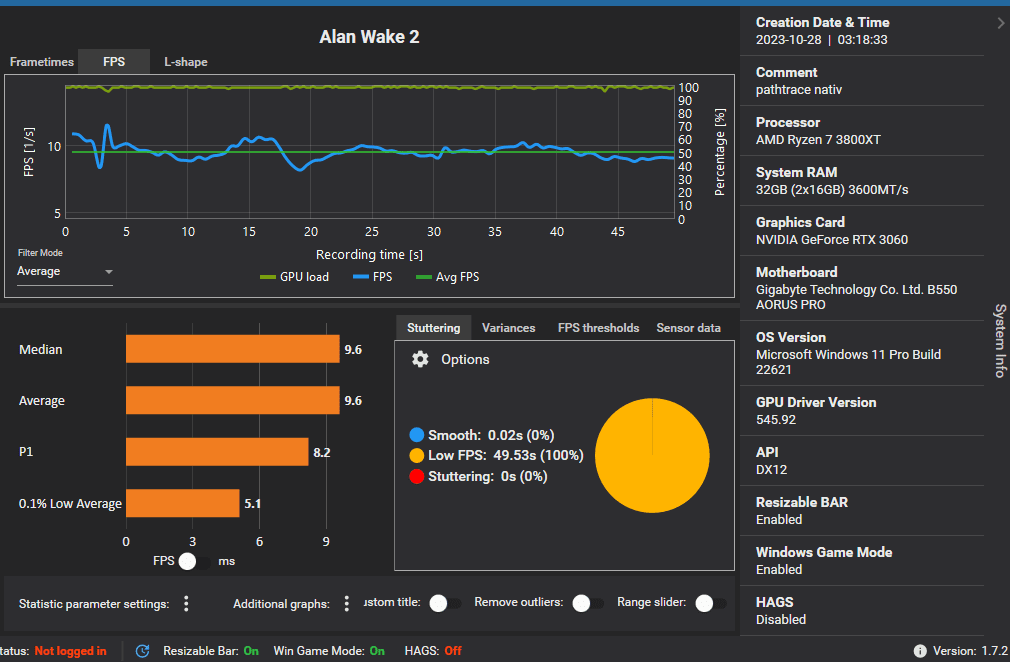This screenshot has width=1010, height=662.
Task: Click the 'Not logged in' status text
Action: [70, 651]
